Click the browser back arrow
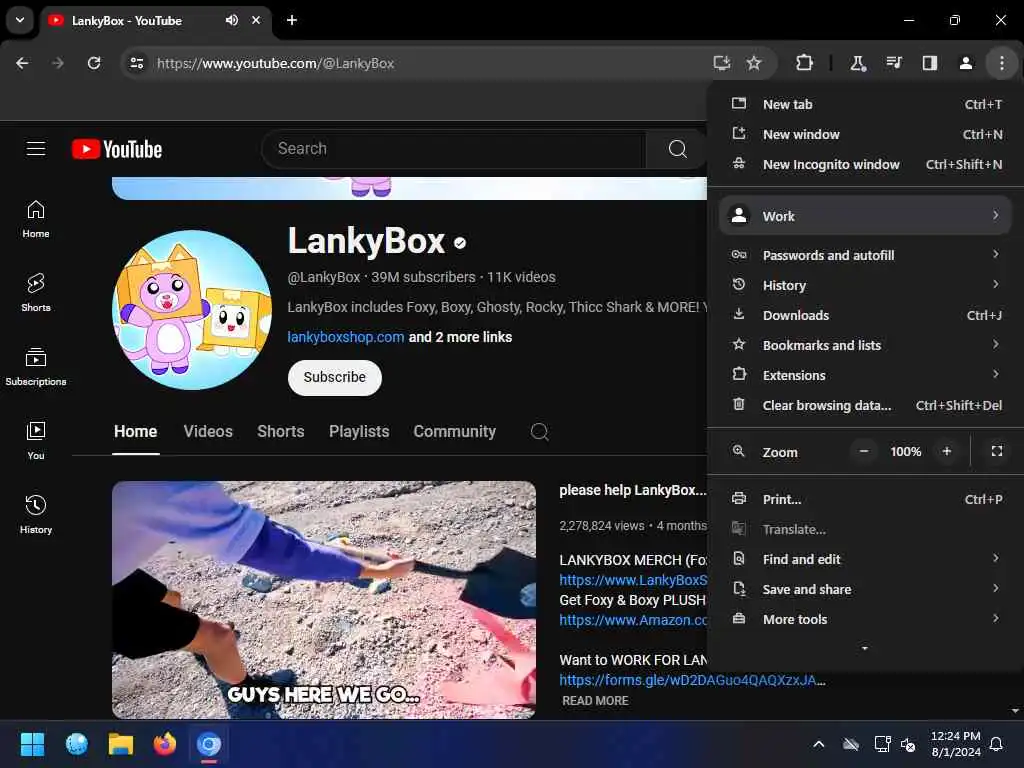 tap(22, 63)
